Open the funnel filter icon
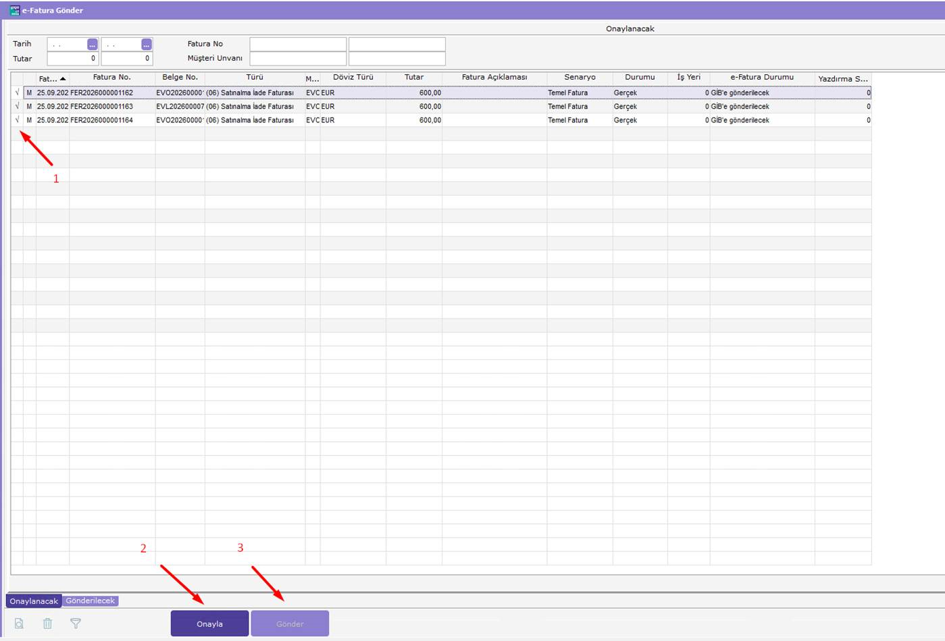Viewport: 945px width, 641px height. click(75, 624)
